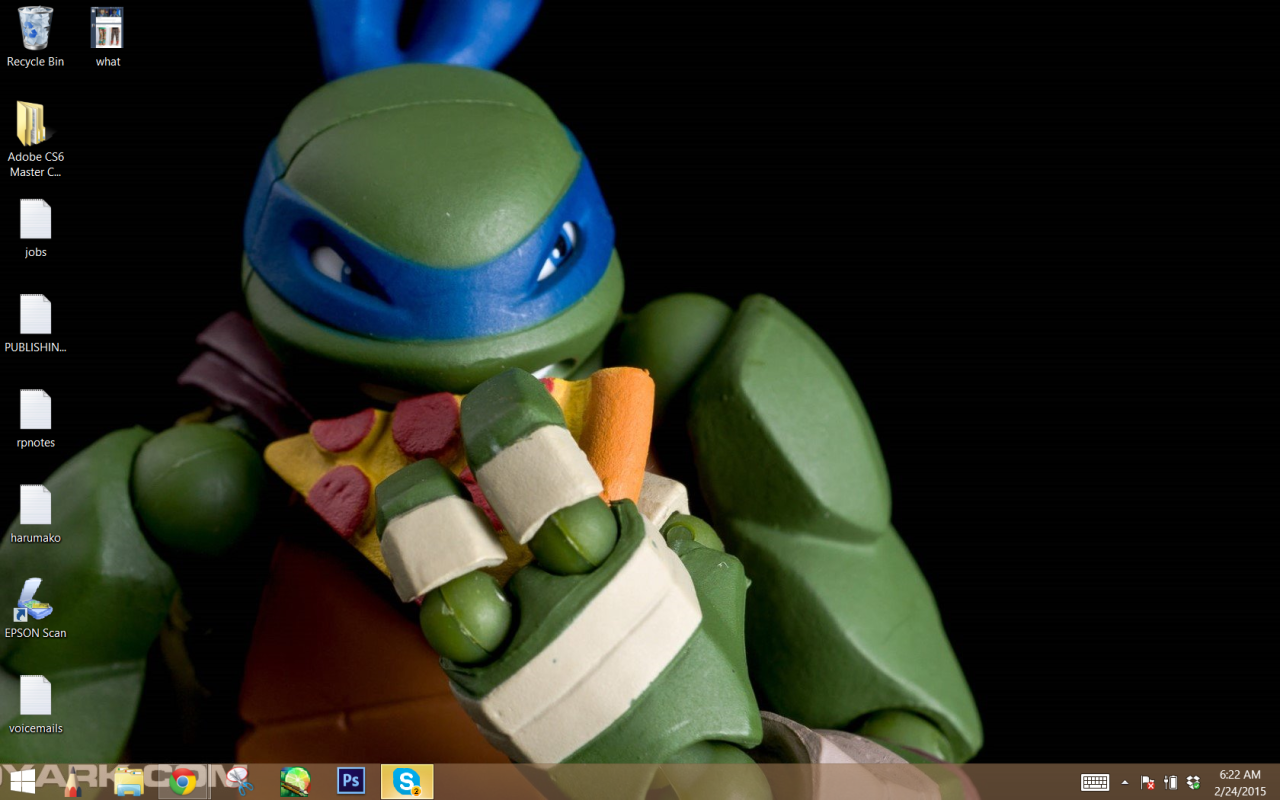Image resolution: width=1280 pixels, height=800 pixels.
Task: Open the Dropbox tray icon
Action: click(x=1193, y=783)
